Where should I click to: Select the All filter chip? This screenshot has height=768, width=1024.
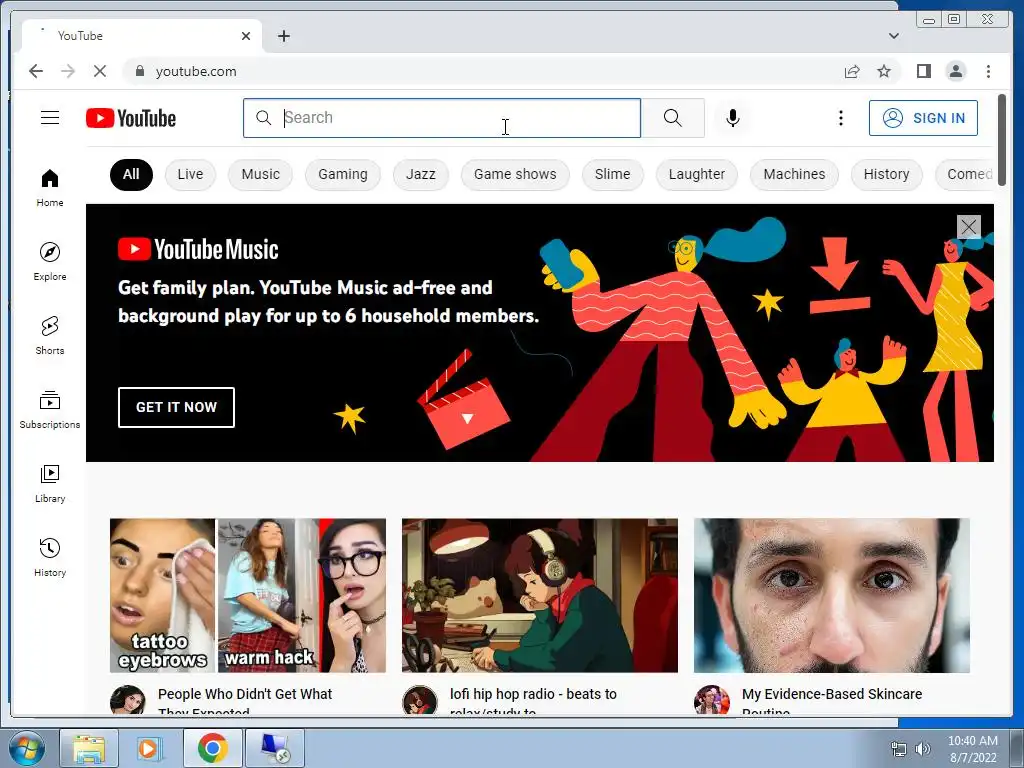coord(131,174)
